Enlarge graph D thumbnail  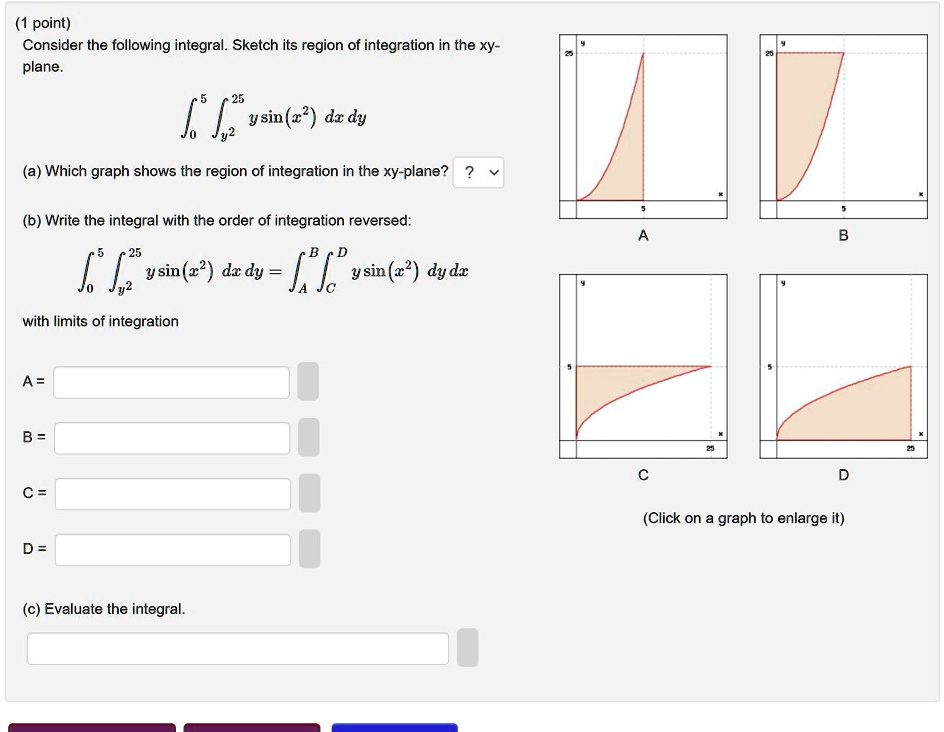[845, 363]
